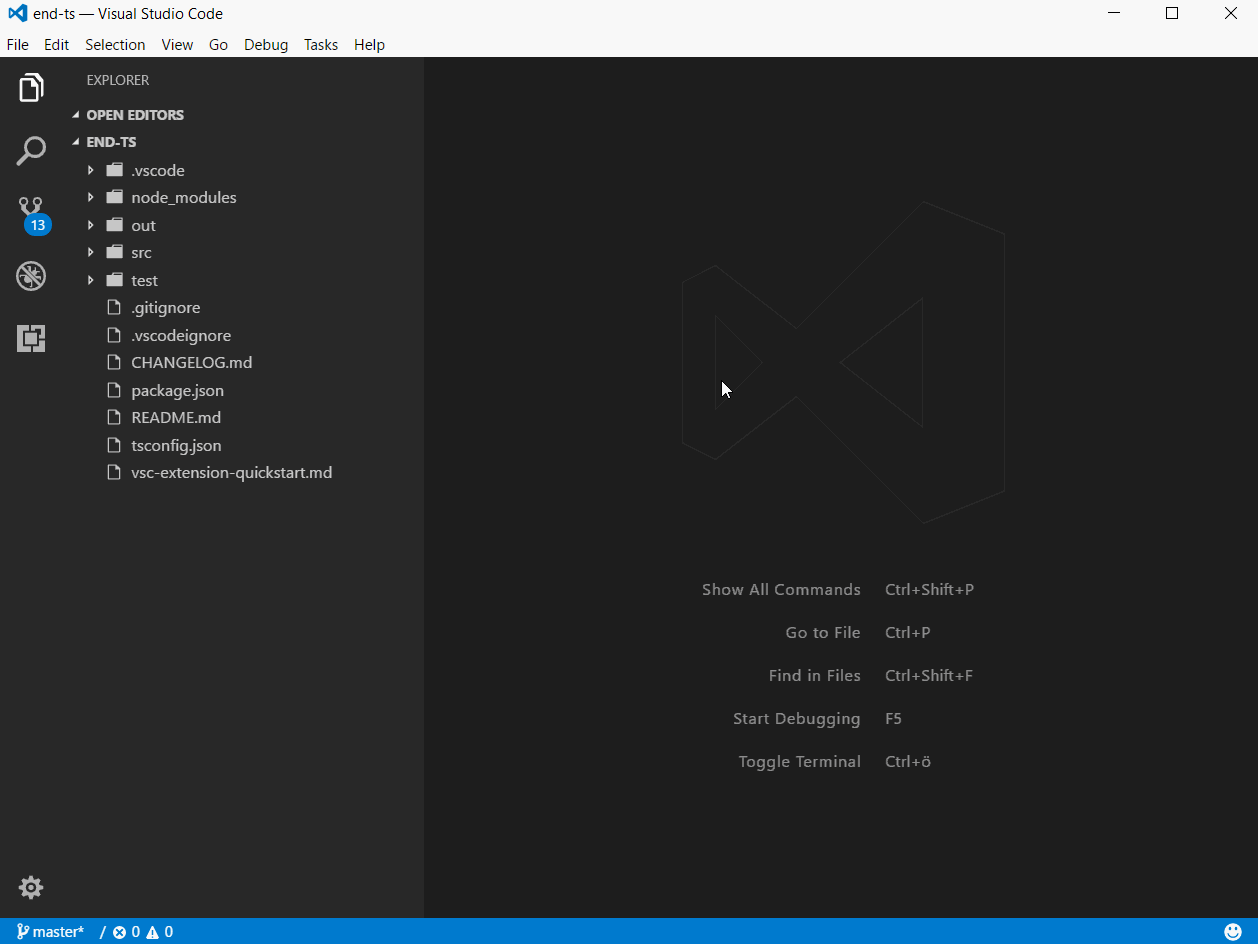This screenshot has height=944, width=1258.
Task: Select the Debug icon in the activity bar
Action: tap(31, 276)
